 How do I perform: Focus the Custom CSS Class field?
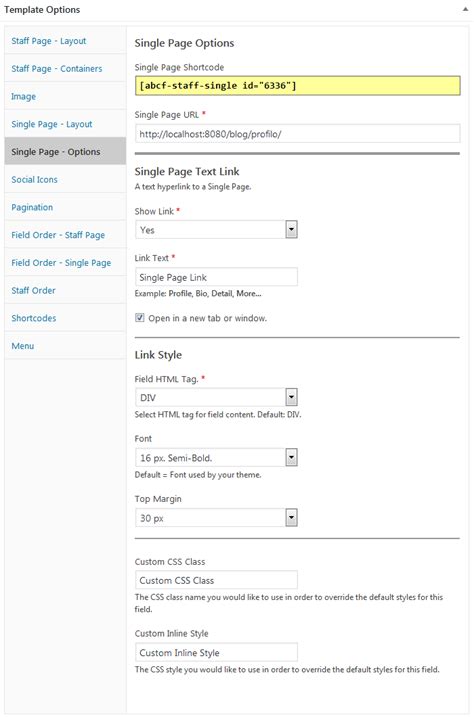click(x=216, y=580)
